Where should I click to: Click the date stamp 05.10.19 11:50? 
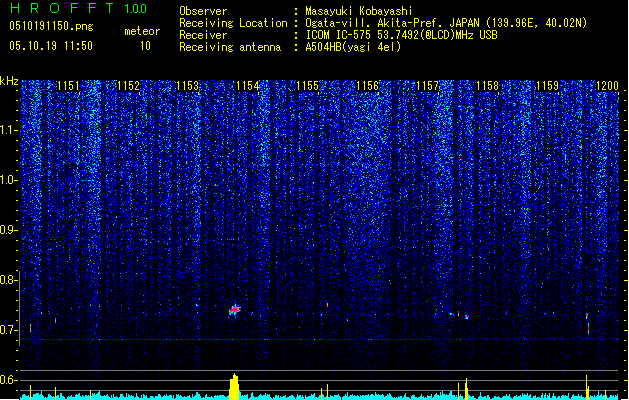[51, 46]
